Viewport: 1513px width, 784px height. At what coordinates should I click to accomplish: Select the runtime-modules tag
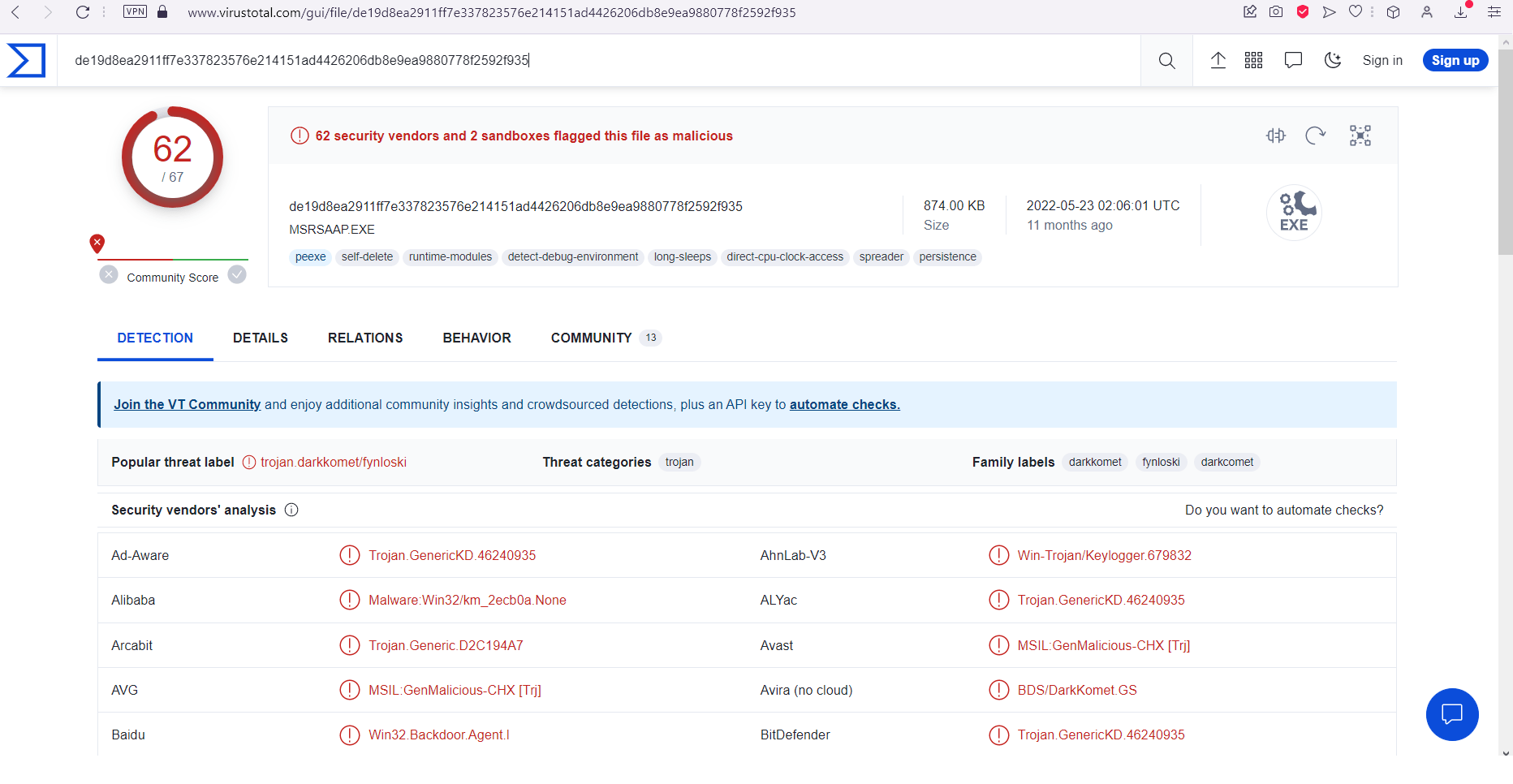[450, 257]
